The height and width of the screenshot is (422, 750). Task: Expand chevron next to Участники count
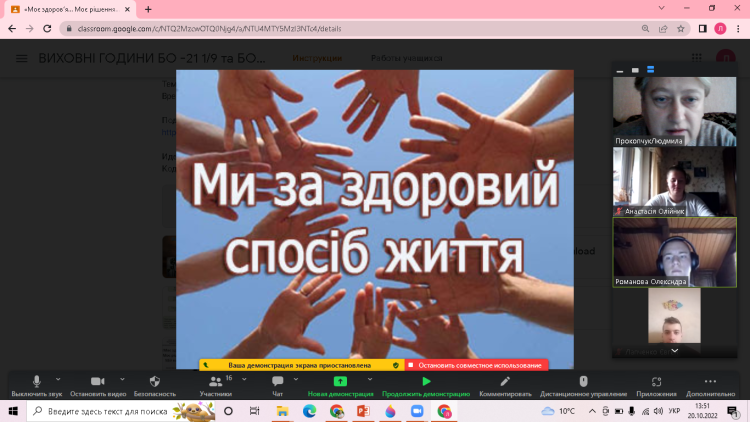click(241, 379)
